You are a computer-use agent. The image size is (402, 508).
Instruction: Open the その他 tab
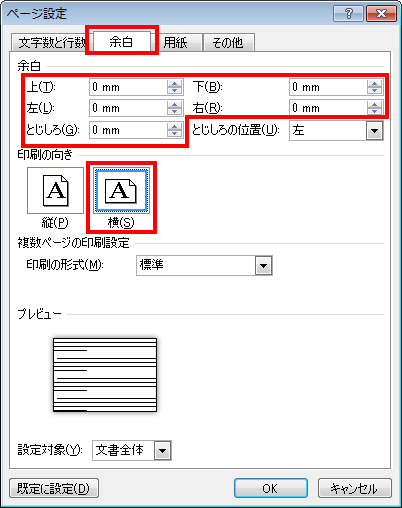[x=228, y=42]
